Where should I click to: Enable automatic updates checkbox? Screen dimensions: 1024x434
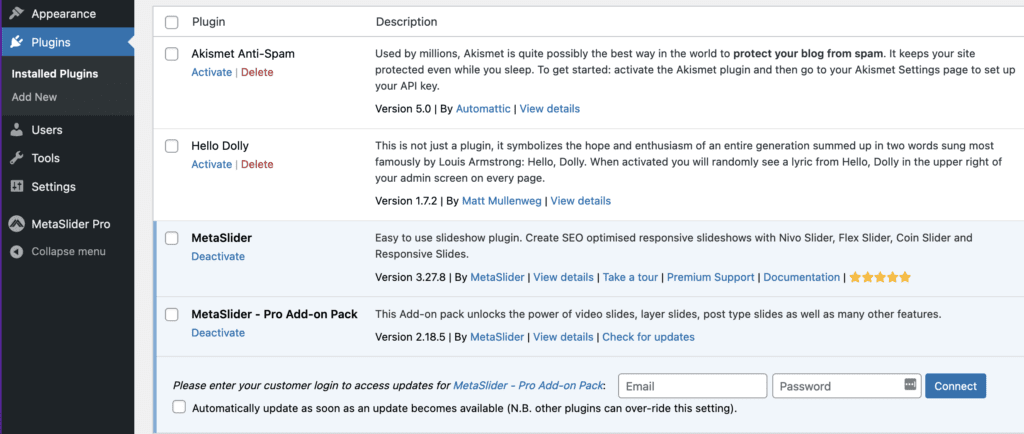point(179,407)
